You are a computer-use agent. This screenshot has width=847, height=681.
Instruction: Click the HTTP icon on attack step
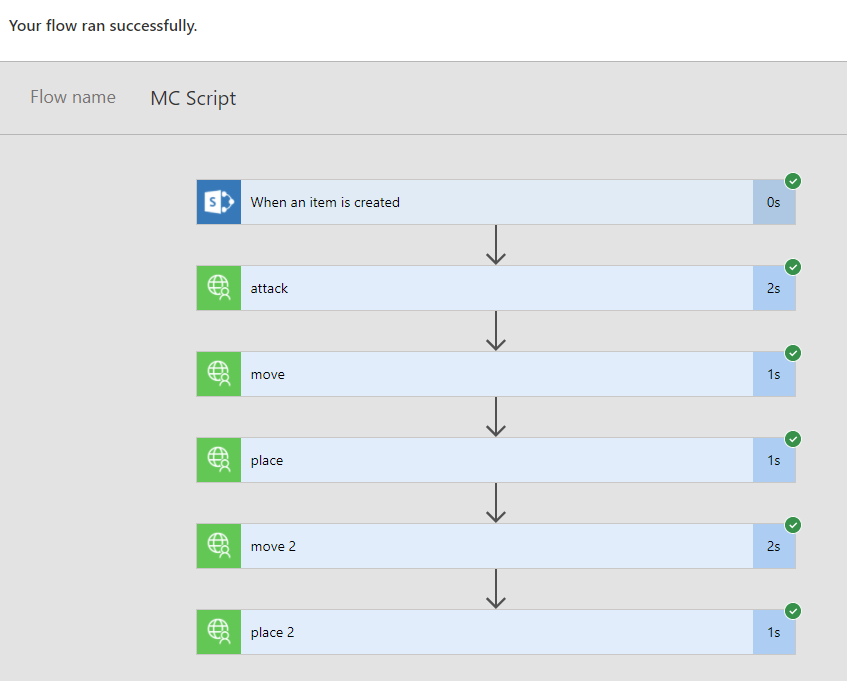point(218,288)
